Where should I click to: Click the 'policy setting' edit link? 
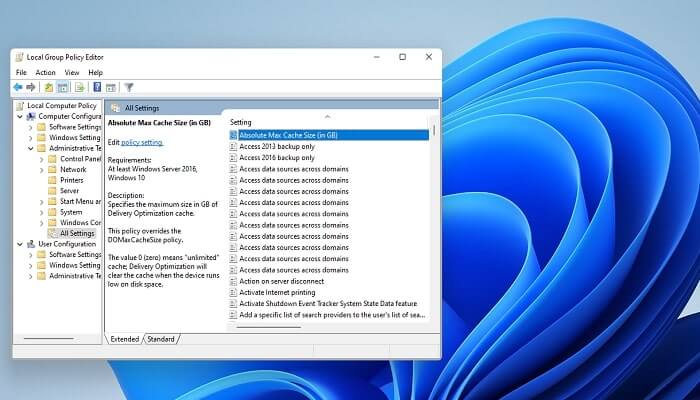pyautogui.click(x=142, y=143)
